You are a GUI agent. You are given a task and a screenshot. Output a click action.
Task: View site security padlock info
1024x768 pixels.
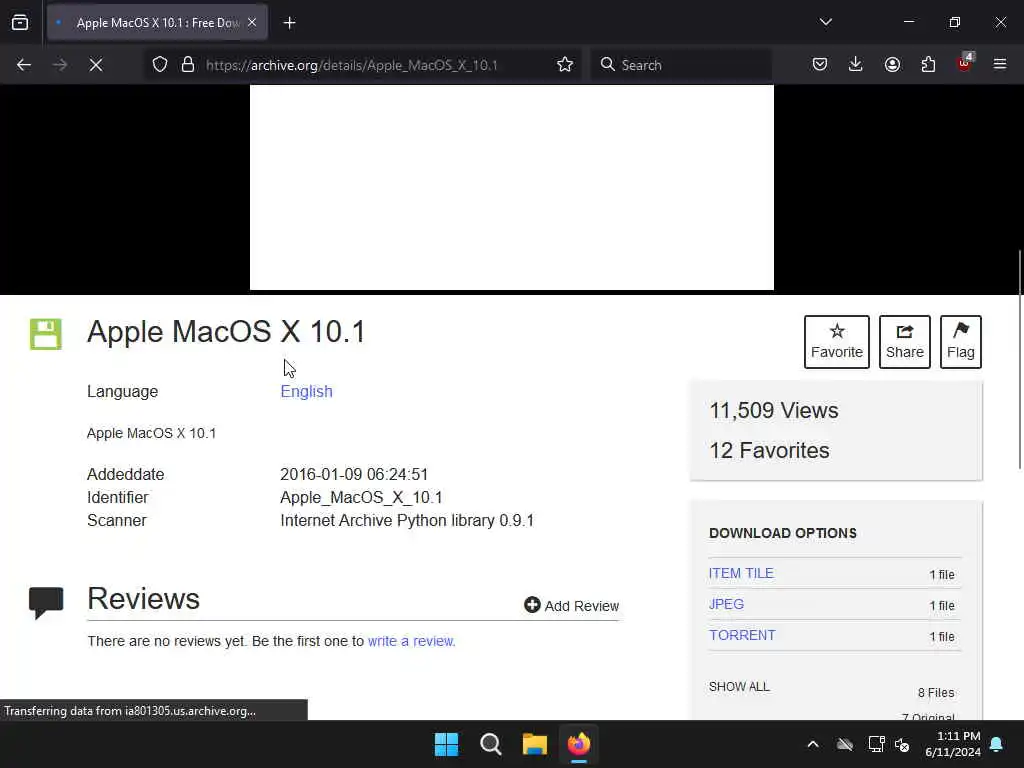point(187,65)
